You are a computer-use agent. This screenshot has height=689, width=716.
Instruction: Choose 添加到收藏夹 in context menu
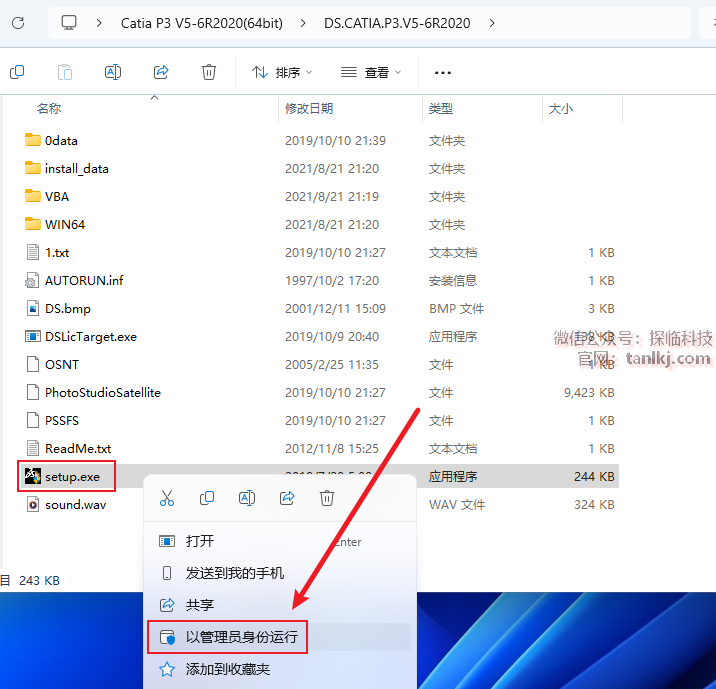pos(279,669)
